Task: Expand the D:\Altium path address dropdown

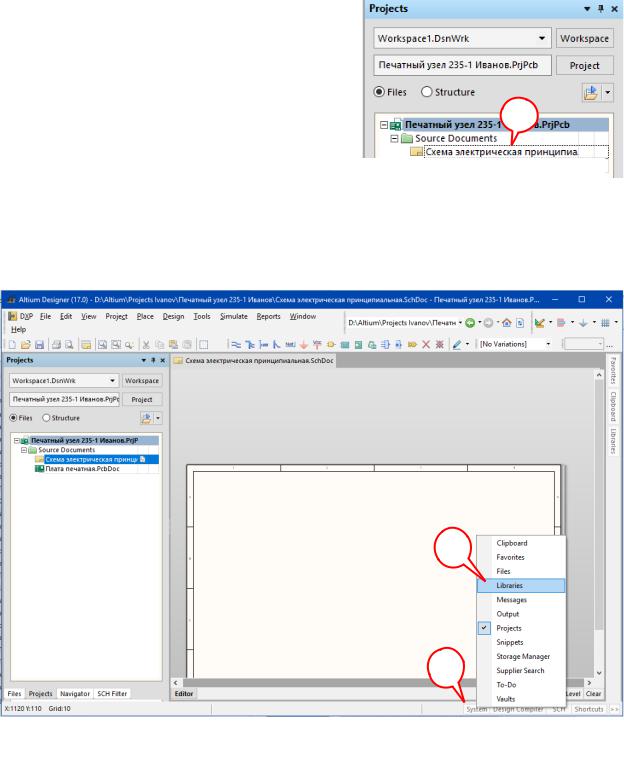Action: pos(460,323)
